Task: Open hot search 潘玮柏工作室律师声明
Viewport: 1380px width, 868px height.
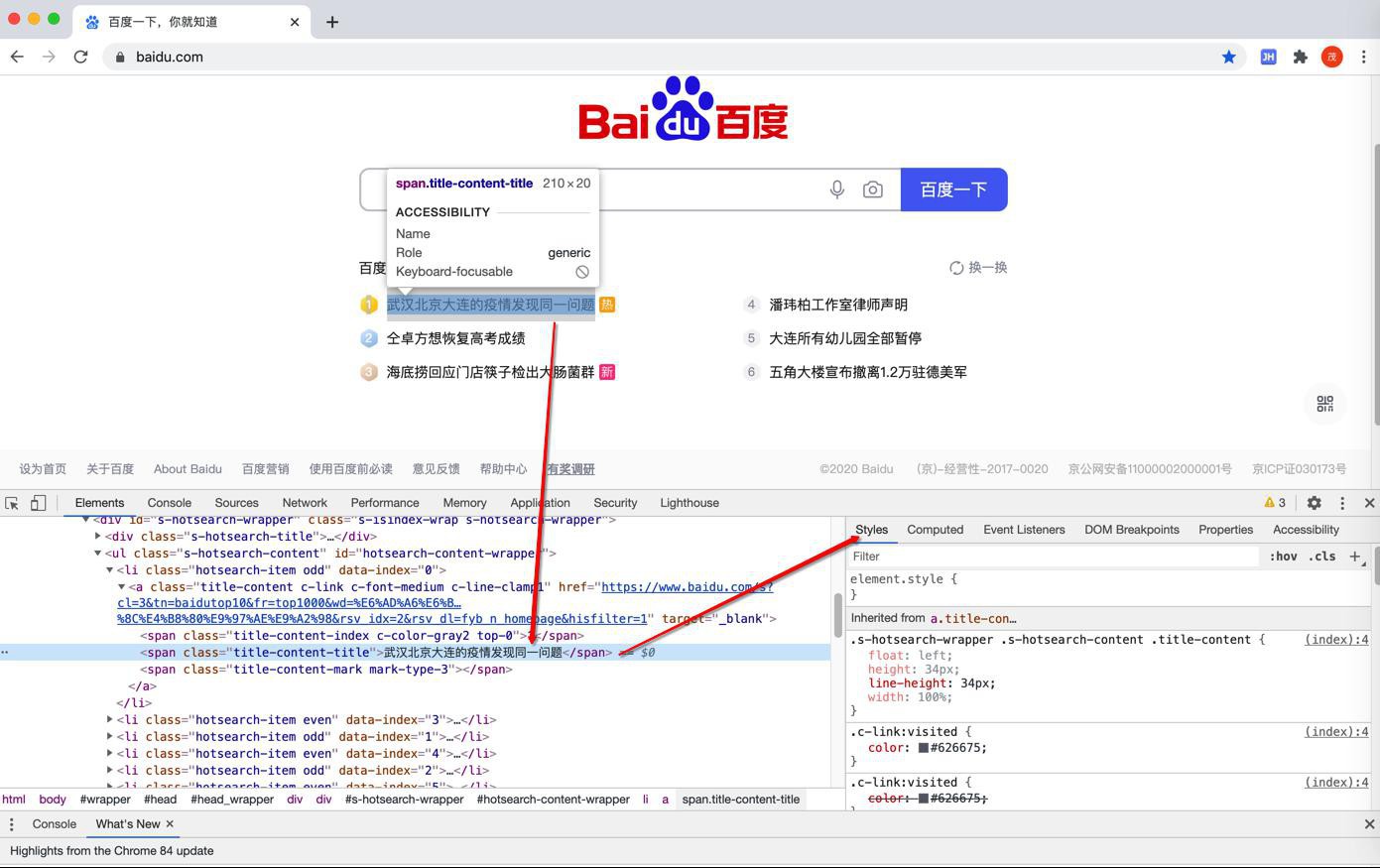Action: click(x=838, y=305)
